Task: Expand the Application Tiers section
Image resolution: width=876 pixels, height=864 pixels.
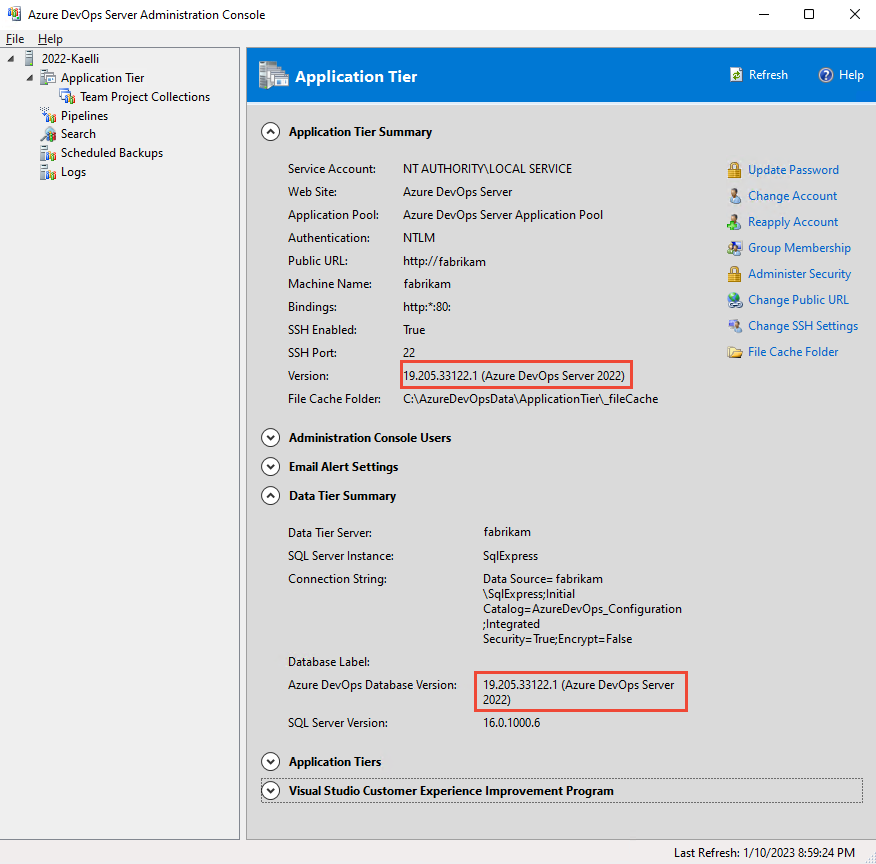Action: click(x=270, y=761)
